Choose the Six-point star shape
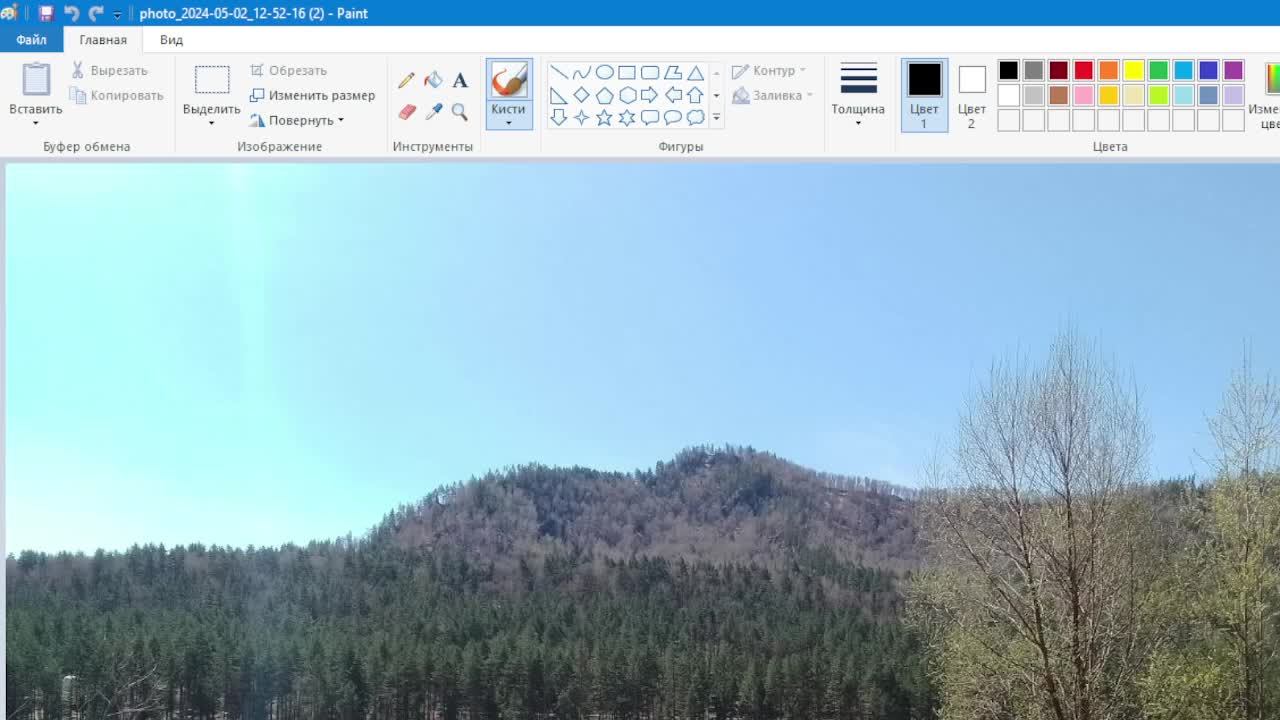The height and width of the screenshot is (720, 1280). point(627,118)
